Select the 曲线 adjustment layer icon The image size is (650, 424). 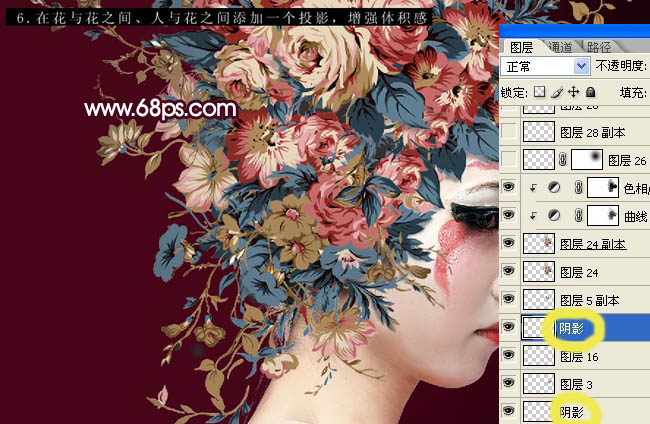coord(554,215)
